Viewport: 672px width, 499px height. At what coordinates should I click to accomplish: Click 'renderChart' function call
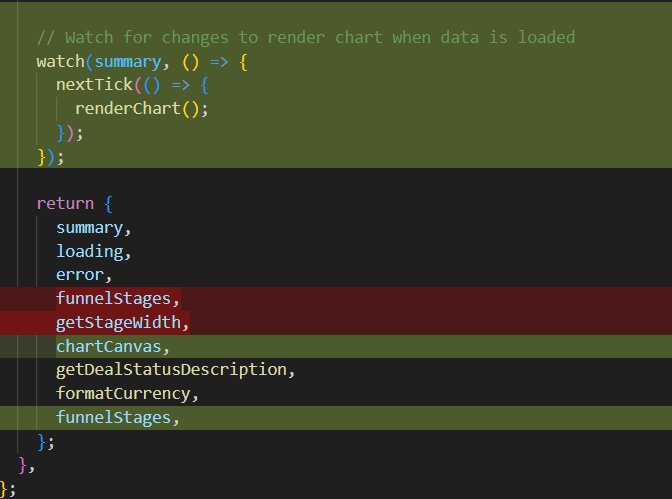pyautogui.click(x=128, y=108)
